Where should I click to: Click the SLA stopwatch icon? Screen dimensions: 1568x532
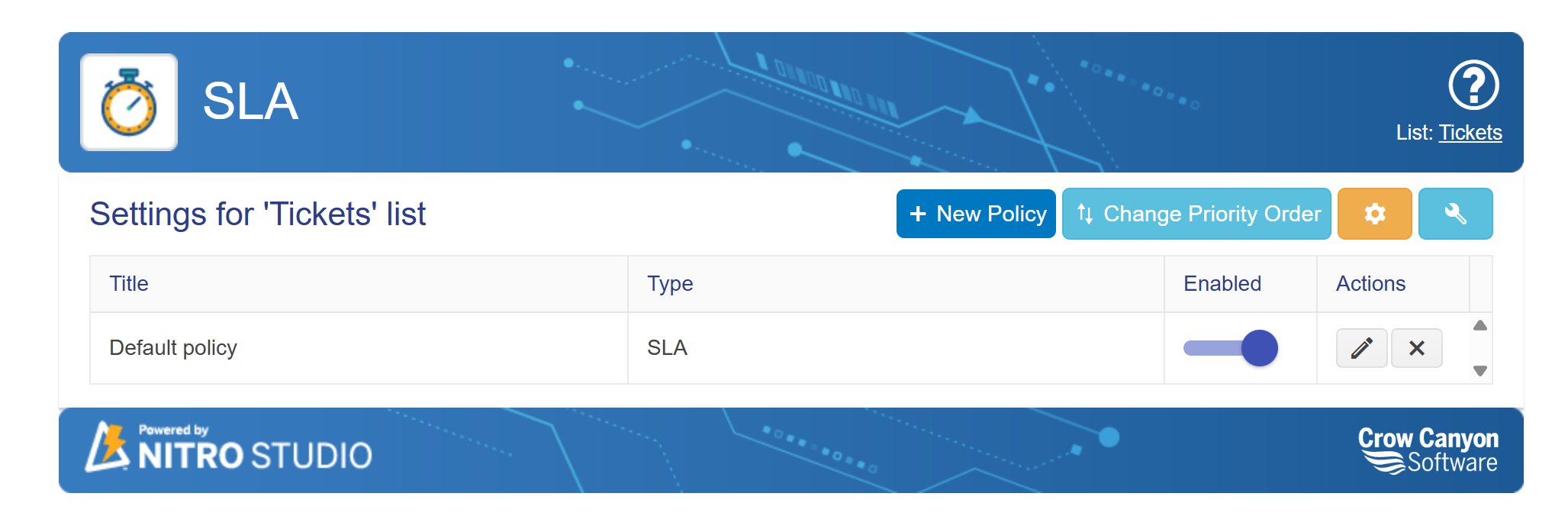(x=129, y=102)
